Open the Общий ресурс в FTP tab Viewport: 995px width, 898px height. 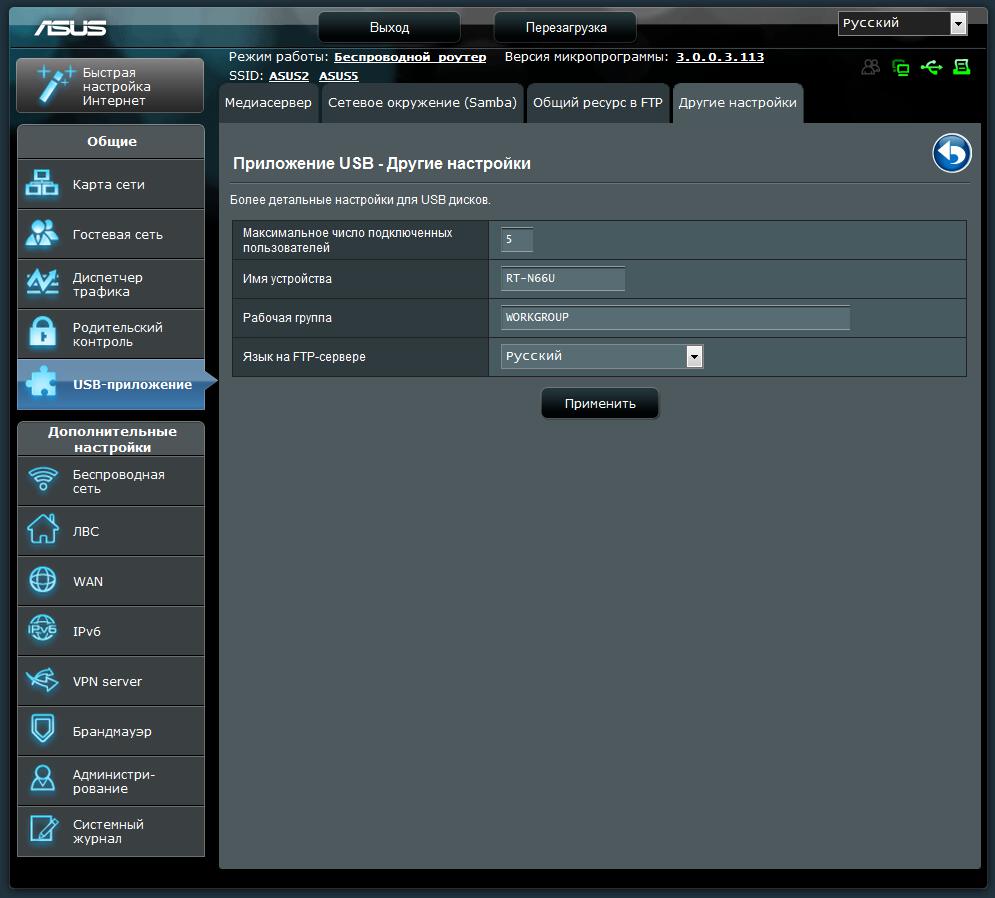pyautogui.click(x=598, y=103)
